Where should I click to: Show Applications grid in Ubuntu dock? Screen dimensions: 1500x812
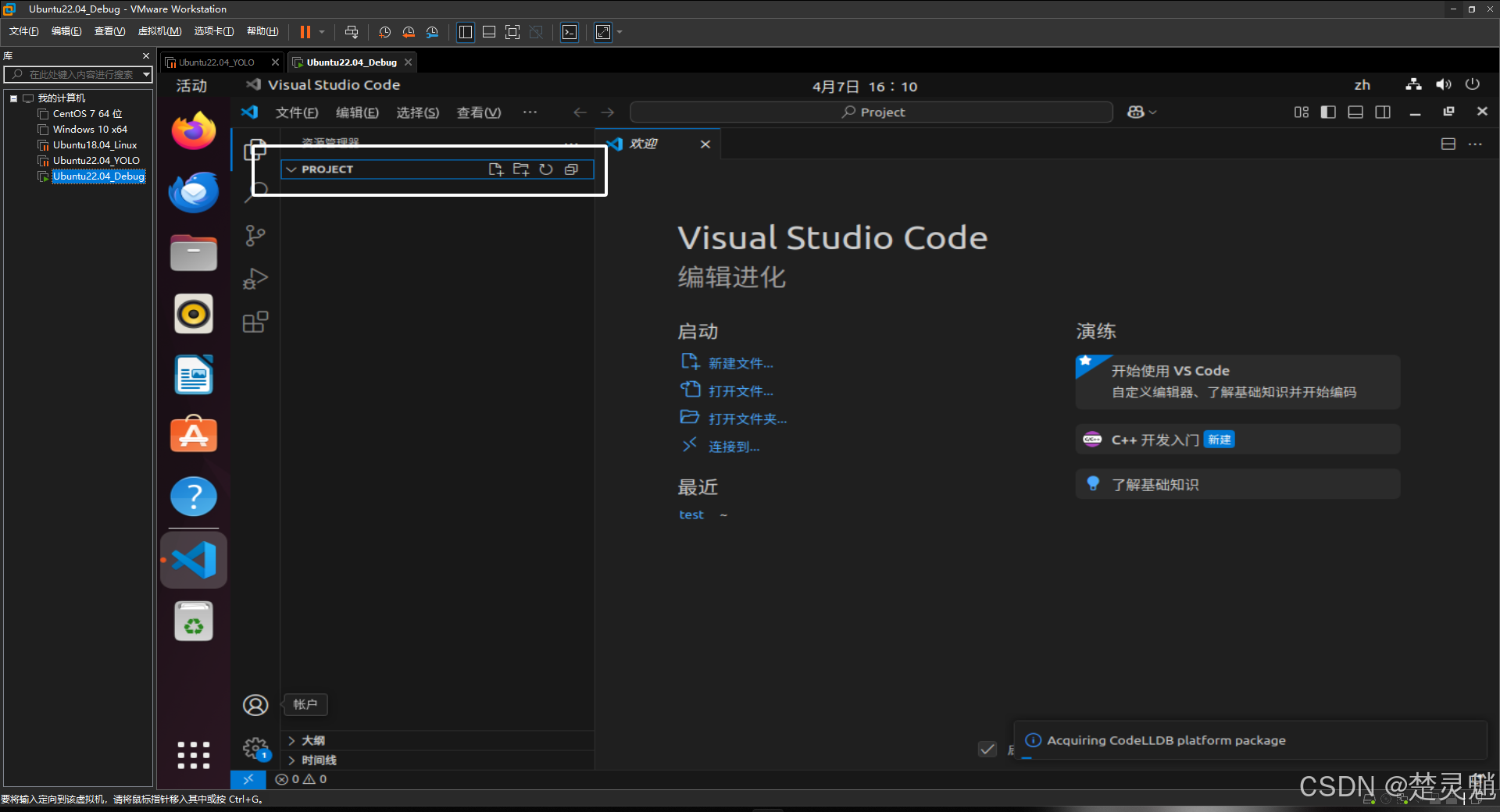[194, 755]
